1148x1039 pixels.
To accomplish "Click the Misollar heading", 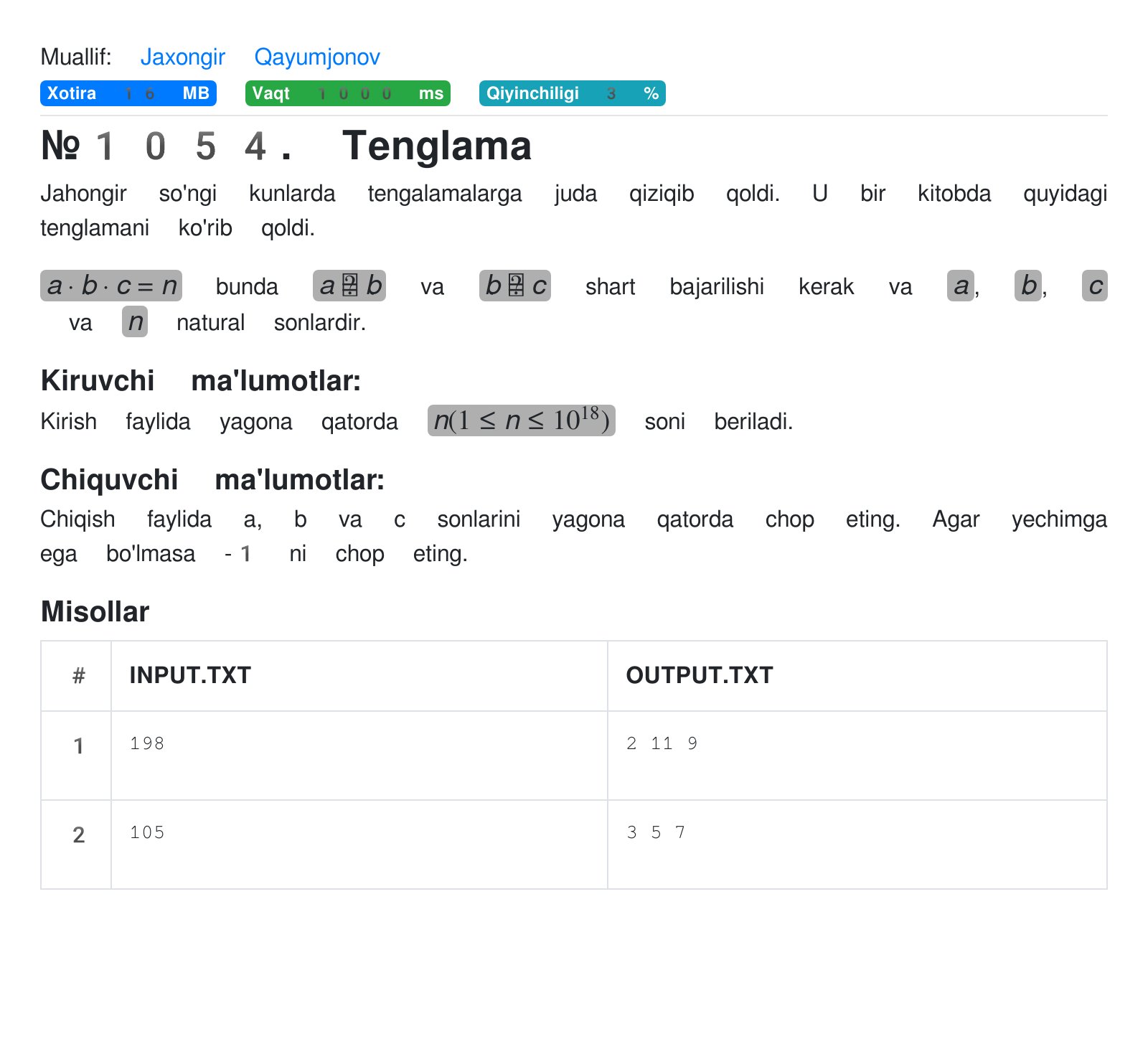I will click(x=95, y=611).
